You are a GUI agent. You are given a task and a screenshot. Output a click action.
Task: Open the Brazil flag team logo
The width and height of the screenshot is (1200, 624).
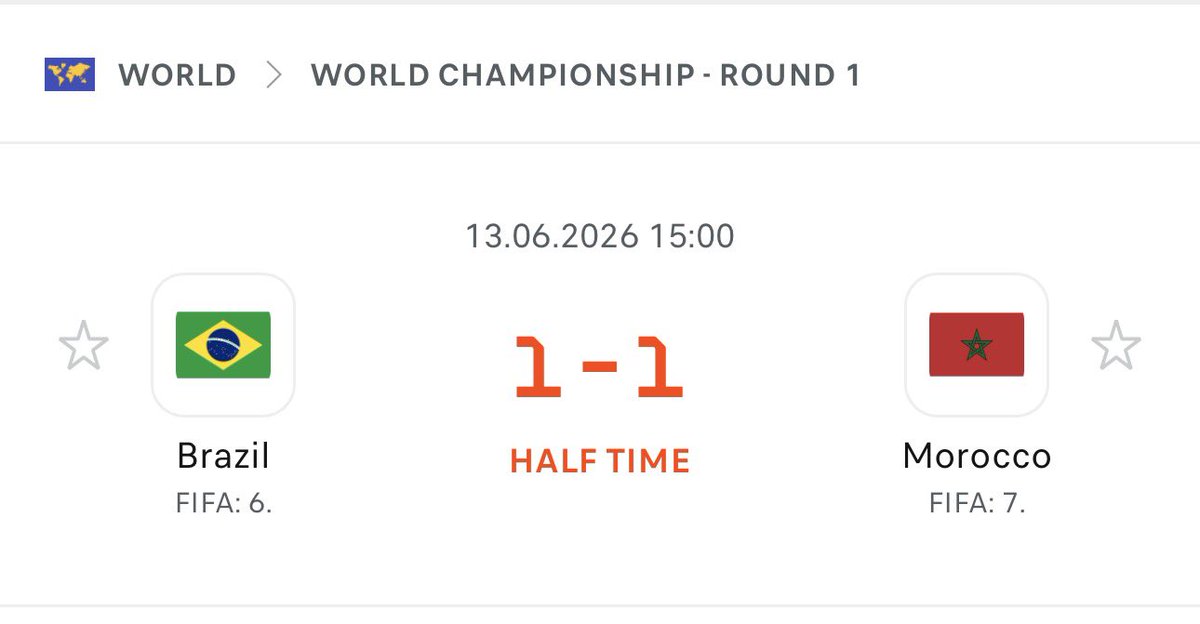click(223, 345)
